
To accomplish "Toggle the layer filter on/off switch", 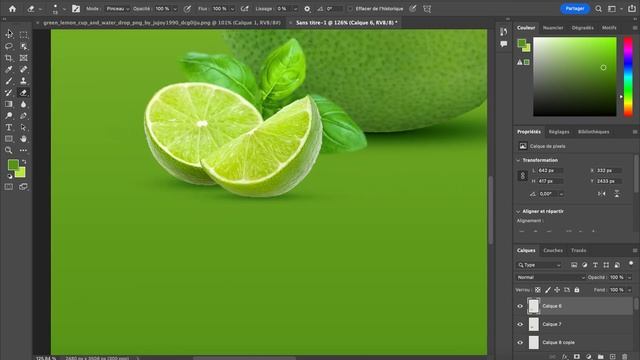I will point(631,264).
